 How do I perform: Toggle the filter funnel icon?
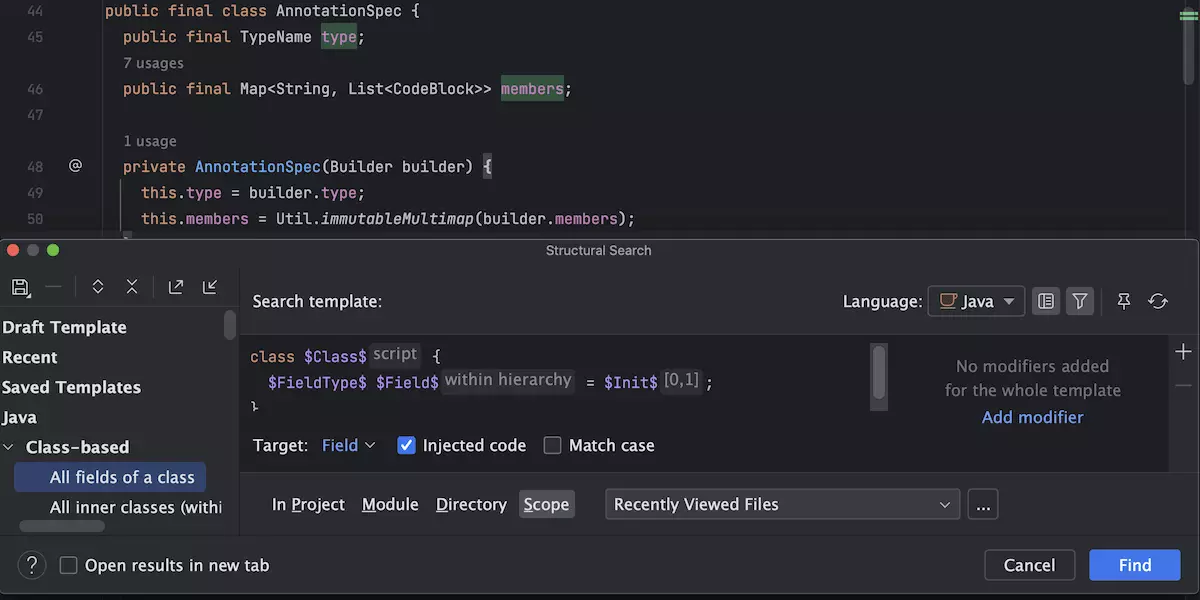point(1079,301)
